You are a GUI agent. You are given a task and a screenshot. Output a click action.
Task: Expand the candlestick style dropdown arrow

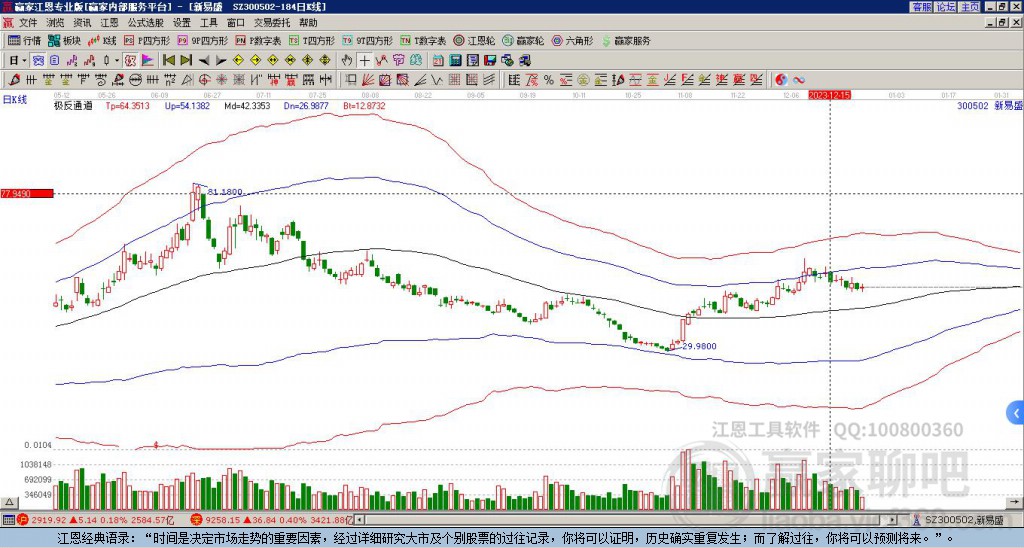(116, 61)
